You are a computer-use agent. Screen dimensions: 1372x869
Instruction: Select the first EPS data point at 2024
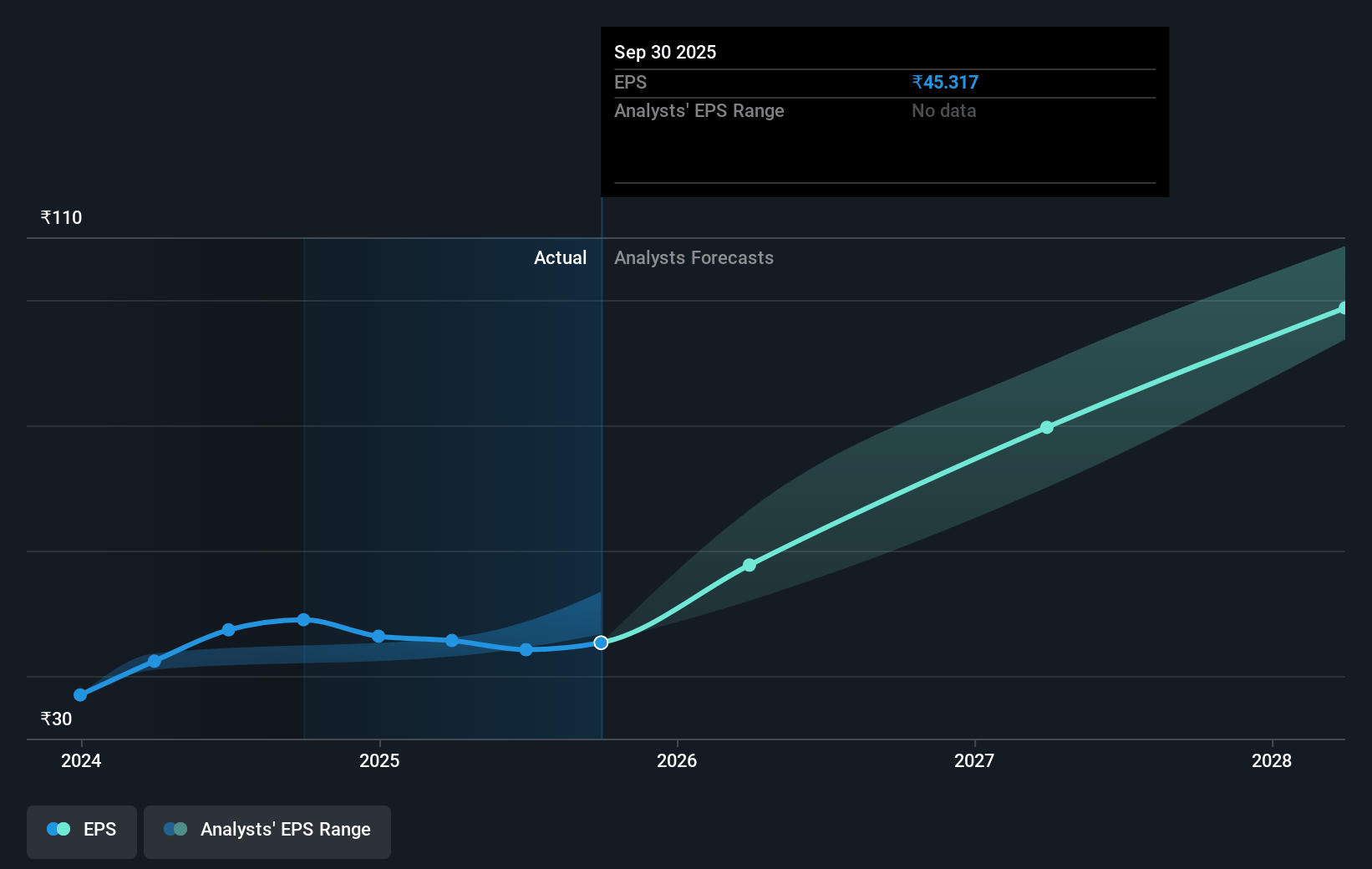click(x=80, y=695)
